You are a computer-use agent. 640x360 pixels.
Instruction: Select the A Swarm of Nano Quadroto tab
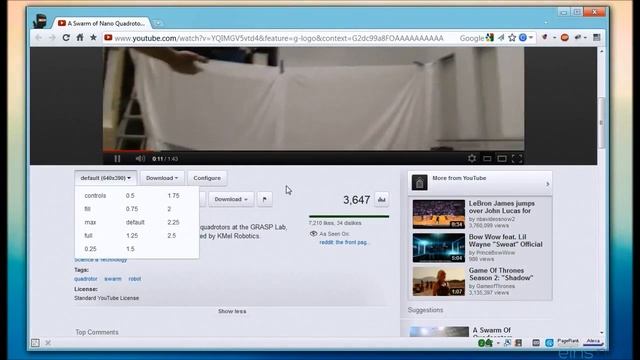[x=102, y=23]
